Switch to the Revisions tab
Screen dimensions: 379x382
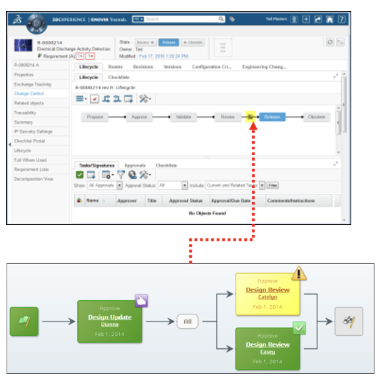pos(143,67)
